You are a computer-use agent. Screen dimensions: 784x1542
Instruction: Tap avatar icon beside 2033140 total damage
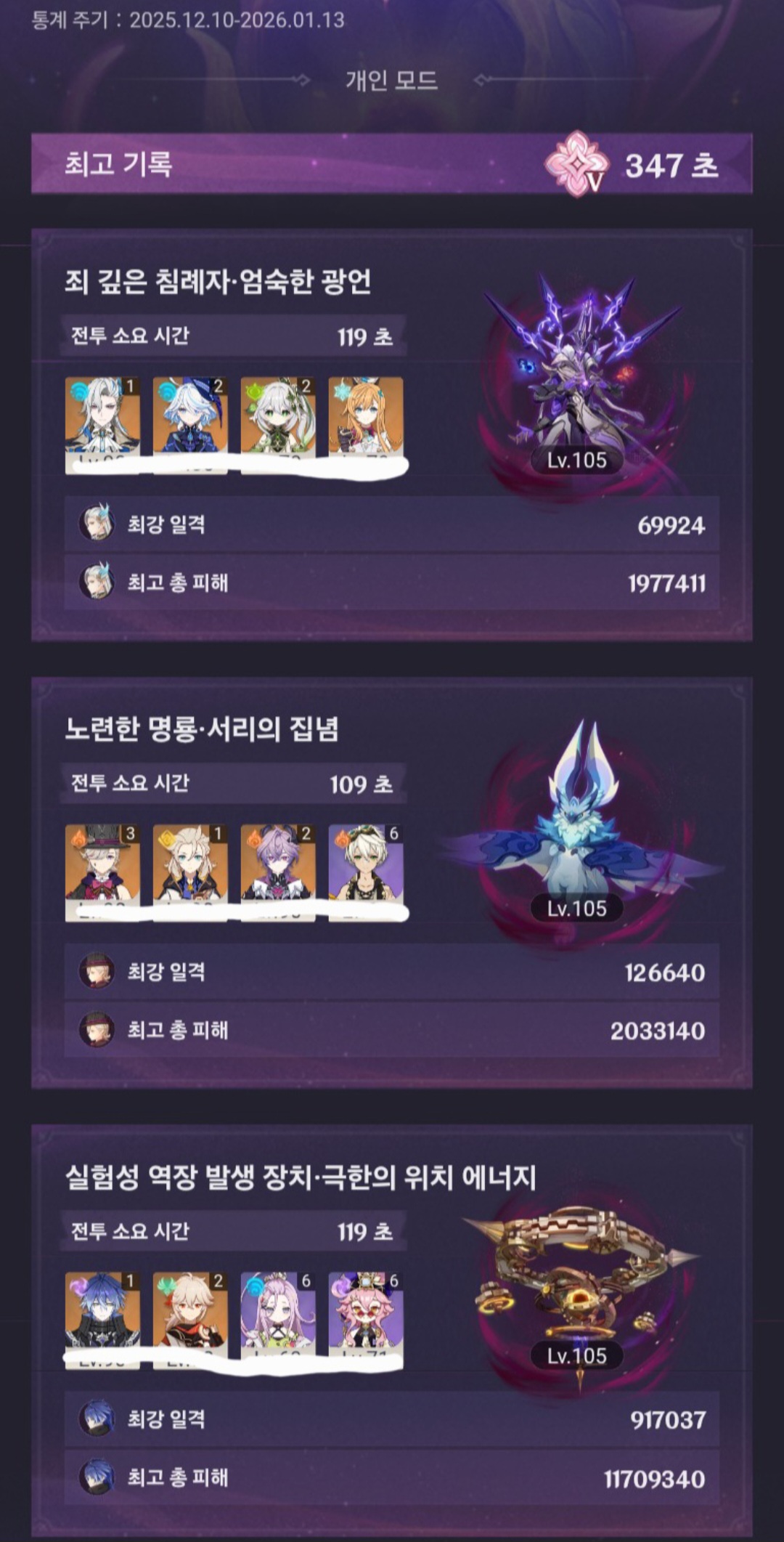point(97,1030)
